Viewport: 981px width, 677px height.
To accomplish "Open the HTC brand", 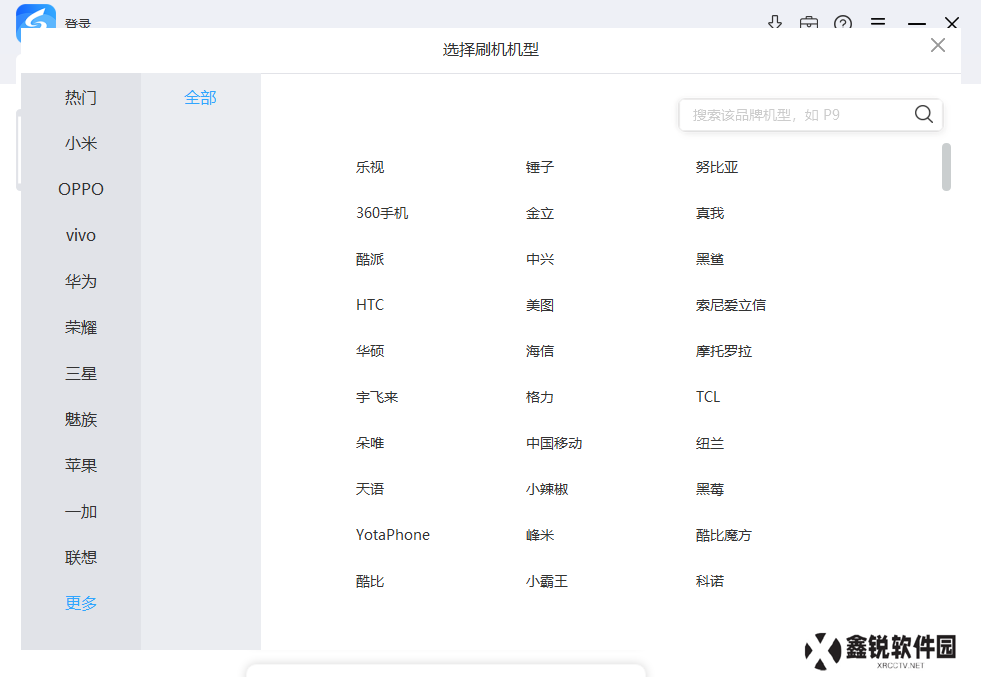I will 370,305.
